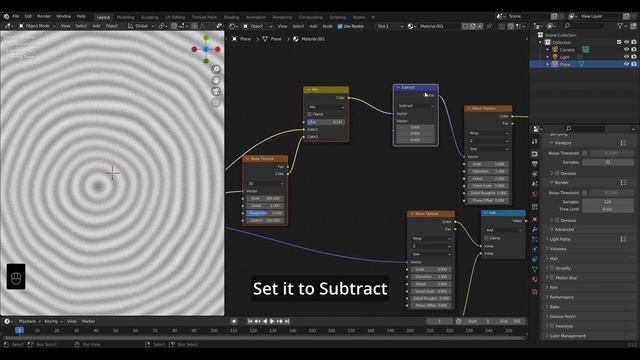The image size is (640, 360).
Task: Hide the Light with its eye icon
Action: 626,57
